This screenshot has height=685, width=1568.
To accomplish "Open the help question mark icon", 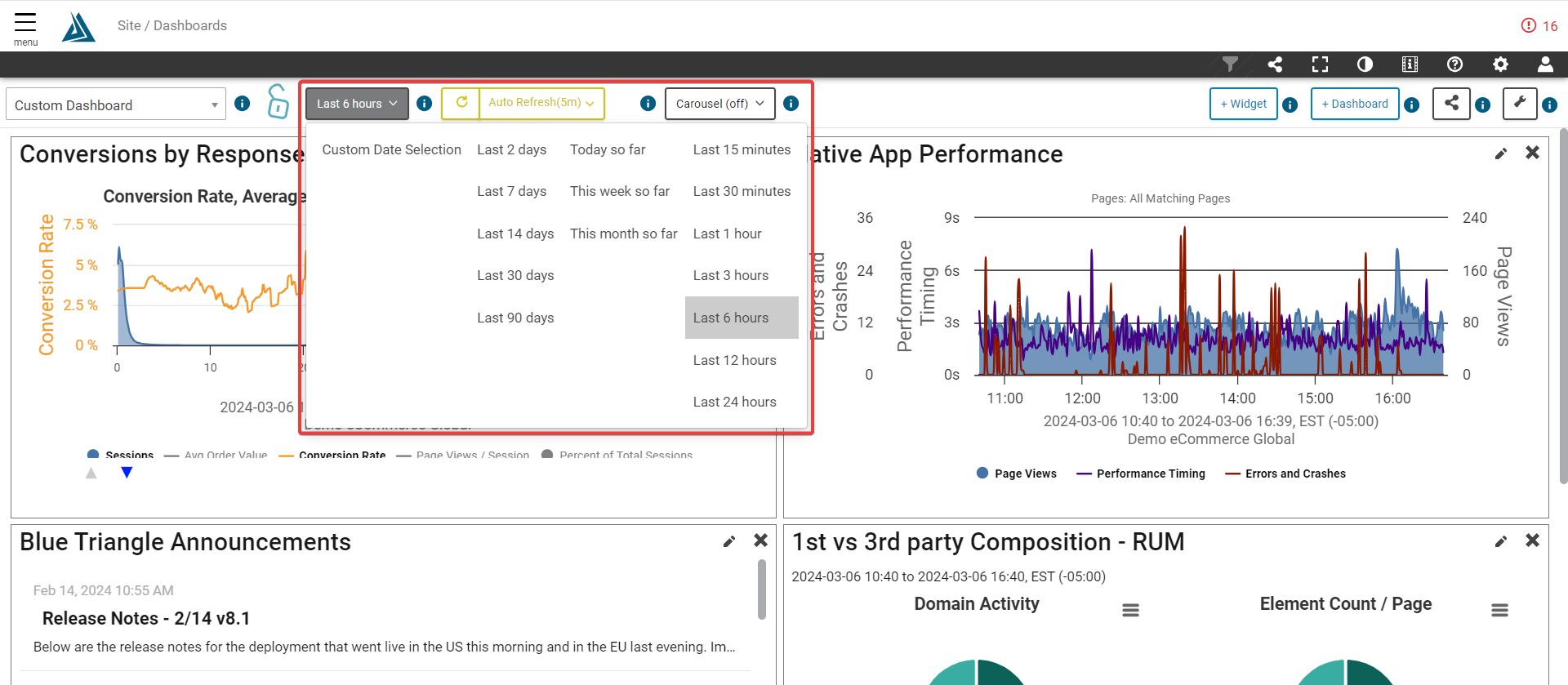I will [1454, 64].
